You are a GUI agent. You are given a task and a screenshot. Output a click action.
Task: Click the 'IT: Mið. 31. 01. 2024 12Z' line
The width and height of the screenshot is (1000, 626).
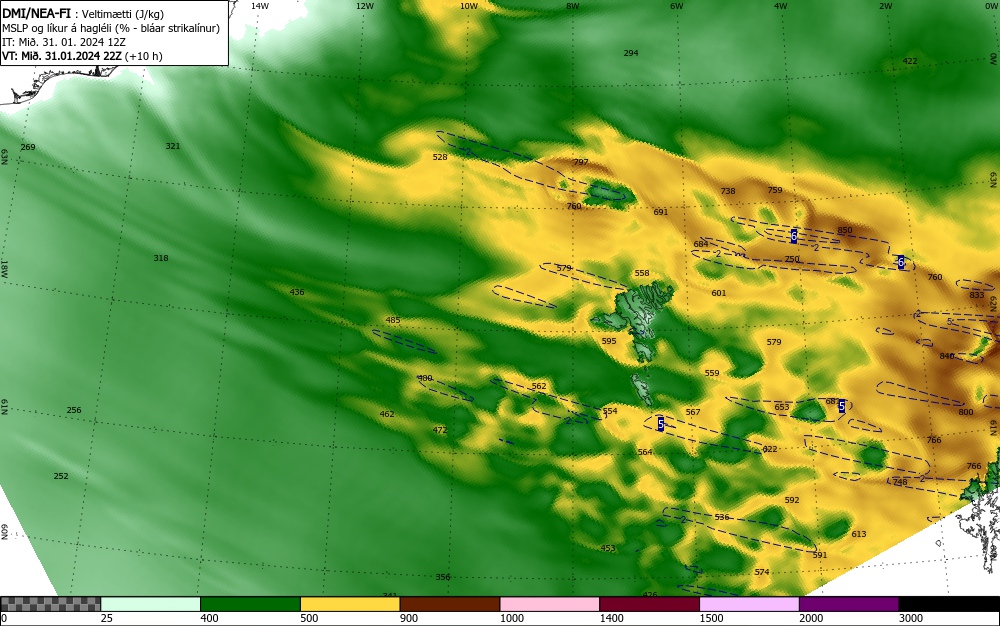[x=64, y=42]
